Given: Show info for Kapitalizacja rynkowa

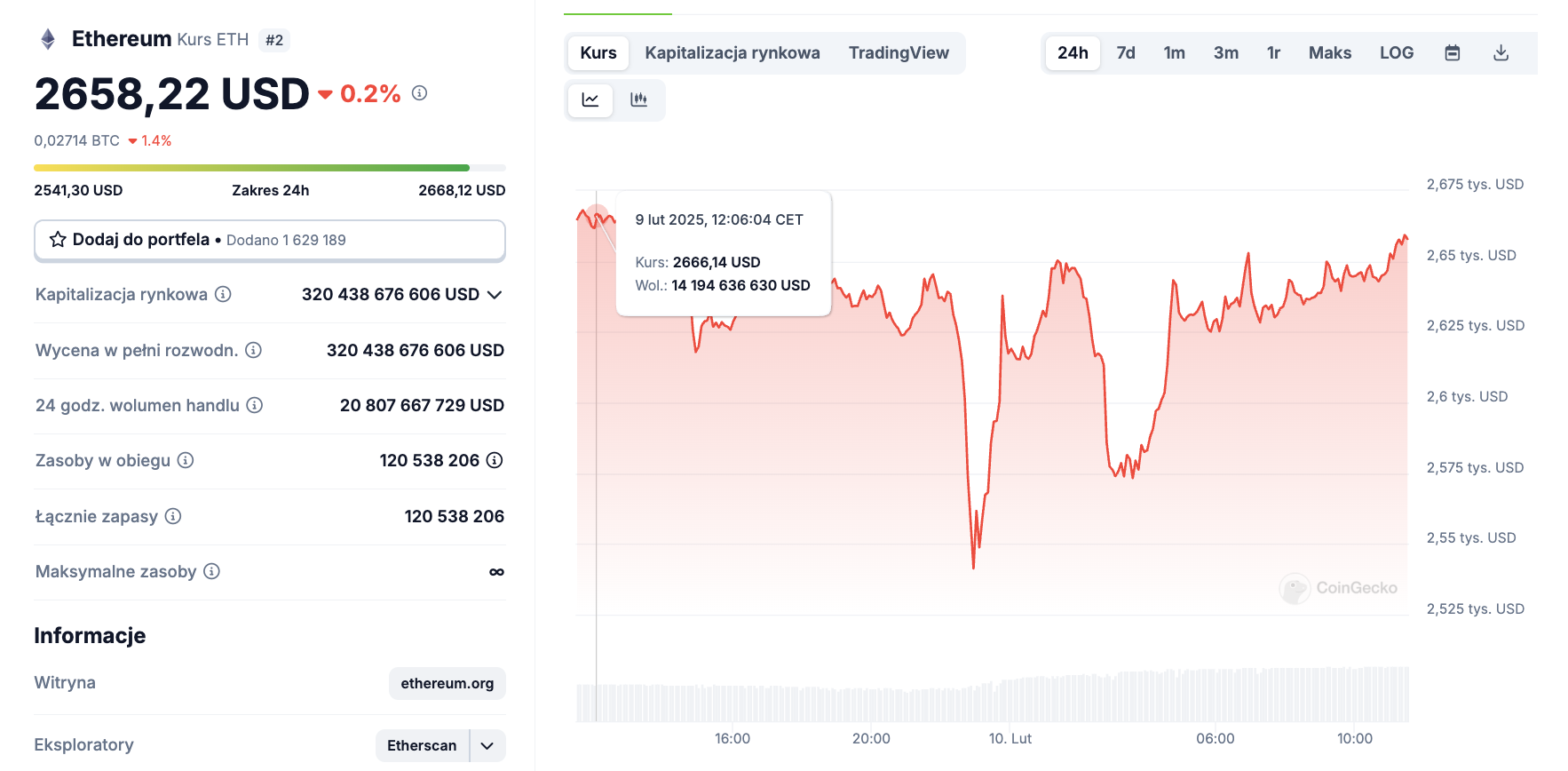Looking at the screenshot, I should (224, 294).
